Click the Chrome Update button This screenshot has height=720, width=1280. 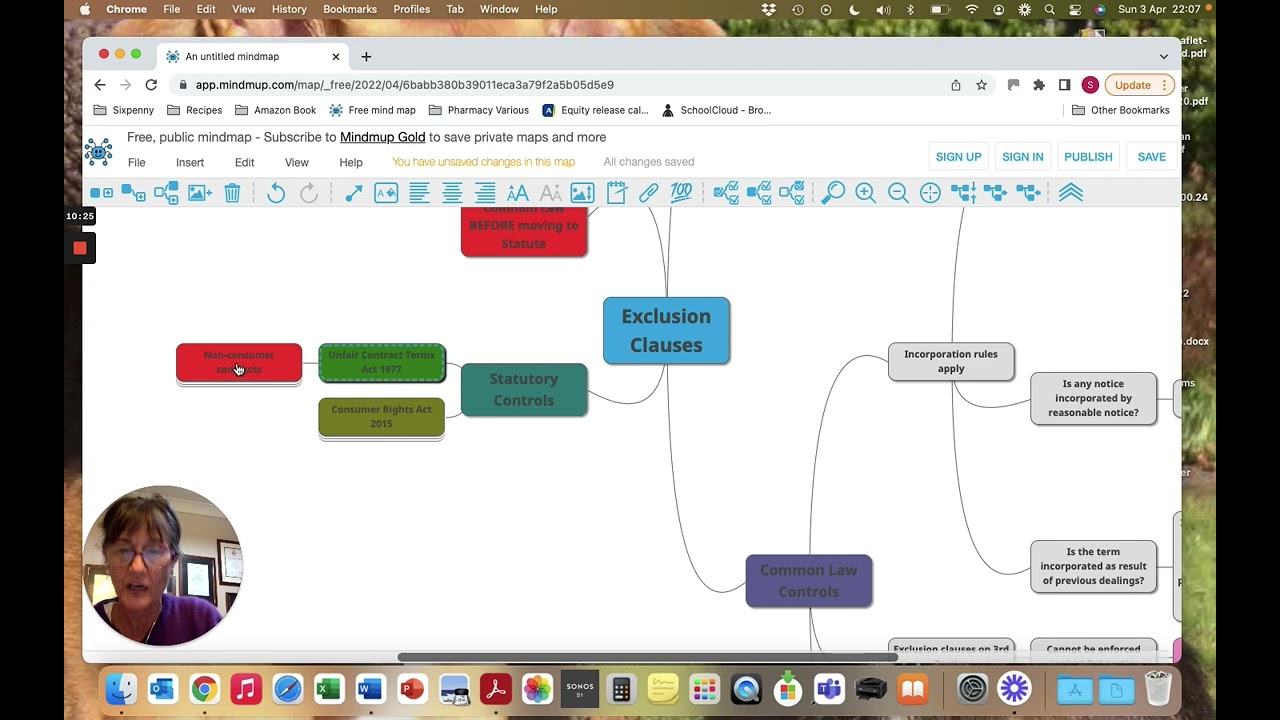1138,85
